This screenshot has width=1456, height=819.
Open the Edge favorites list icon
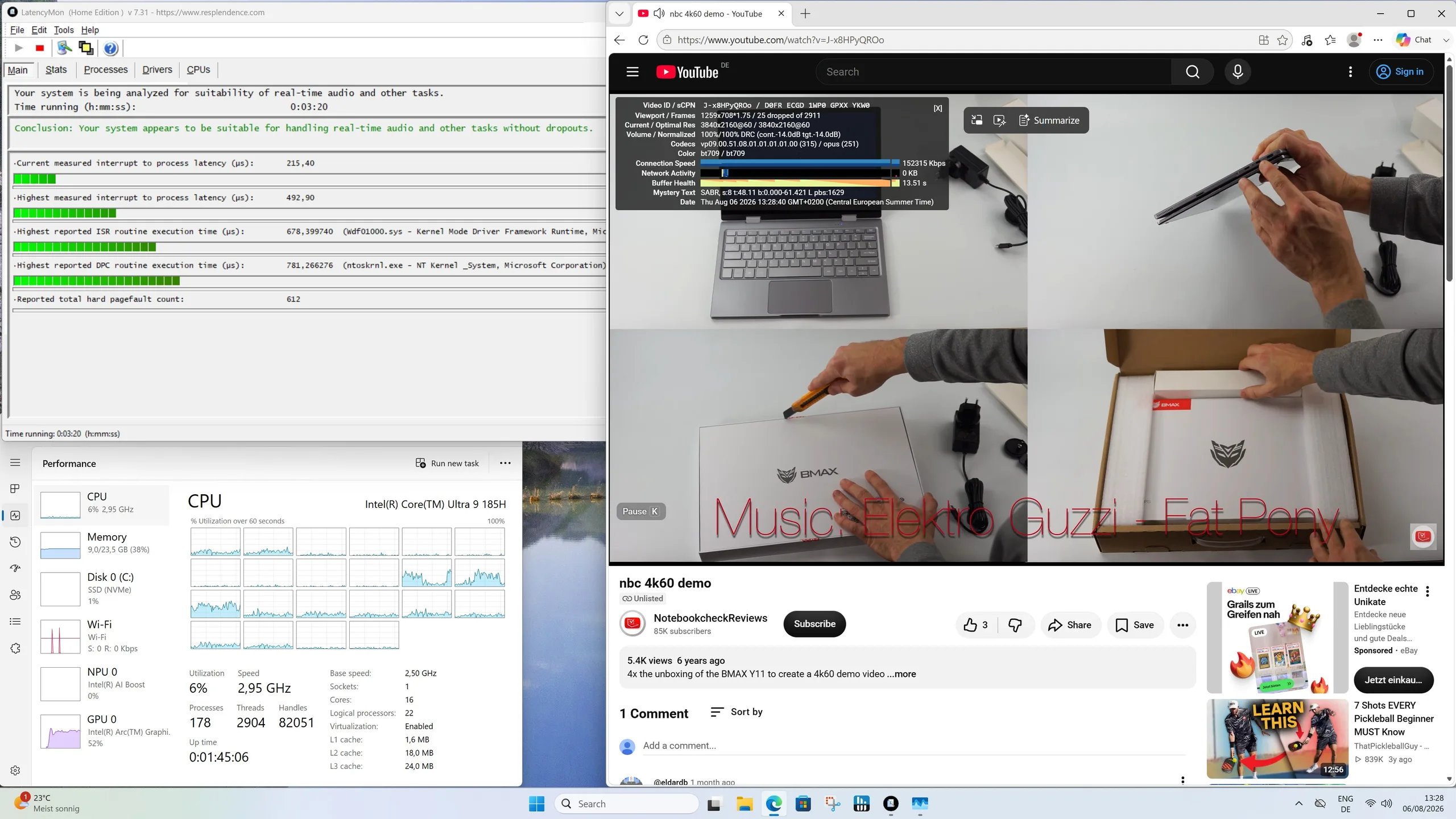coord(1330,40)
